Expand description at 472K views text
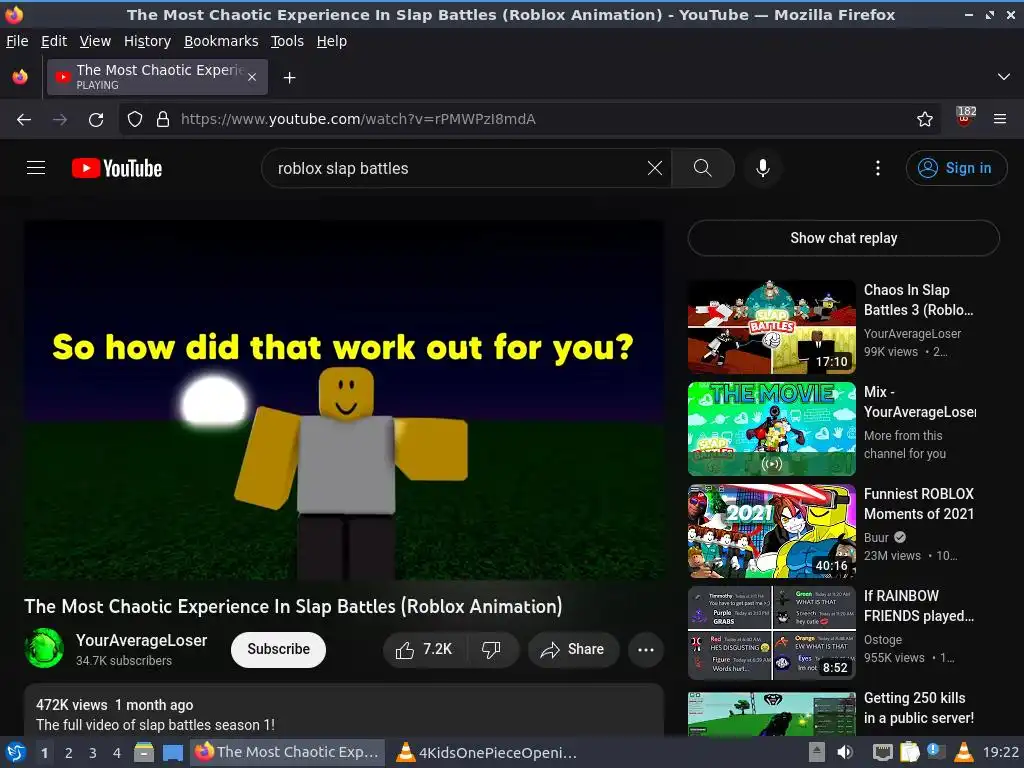The height and width of the screenshot is (768, 1024). click(x=72, y=705)
